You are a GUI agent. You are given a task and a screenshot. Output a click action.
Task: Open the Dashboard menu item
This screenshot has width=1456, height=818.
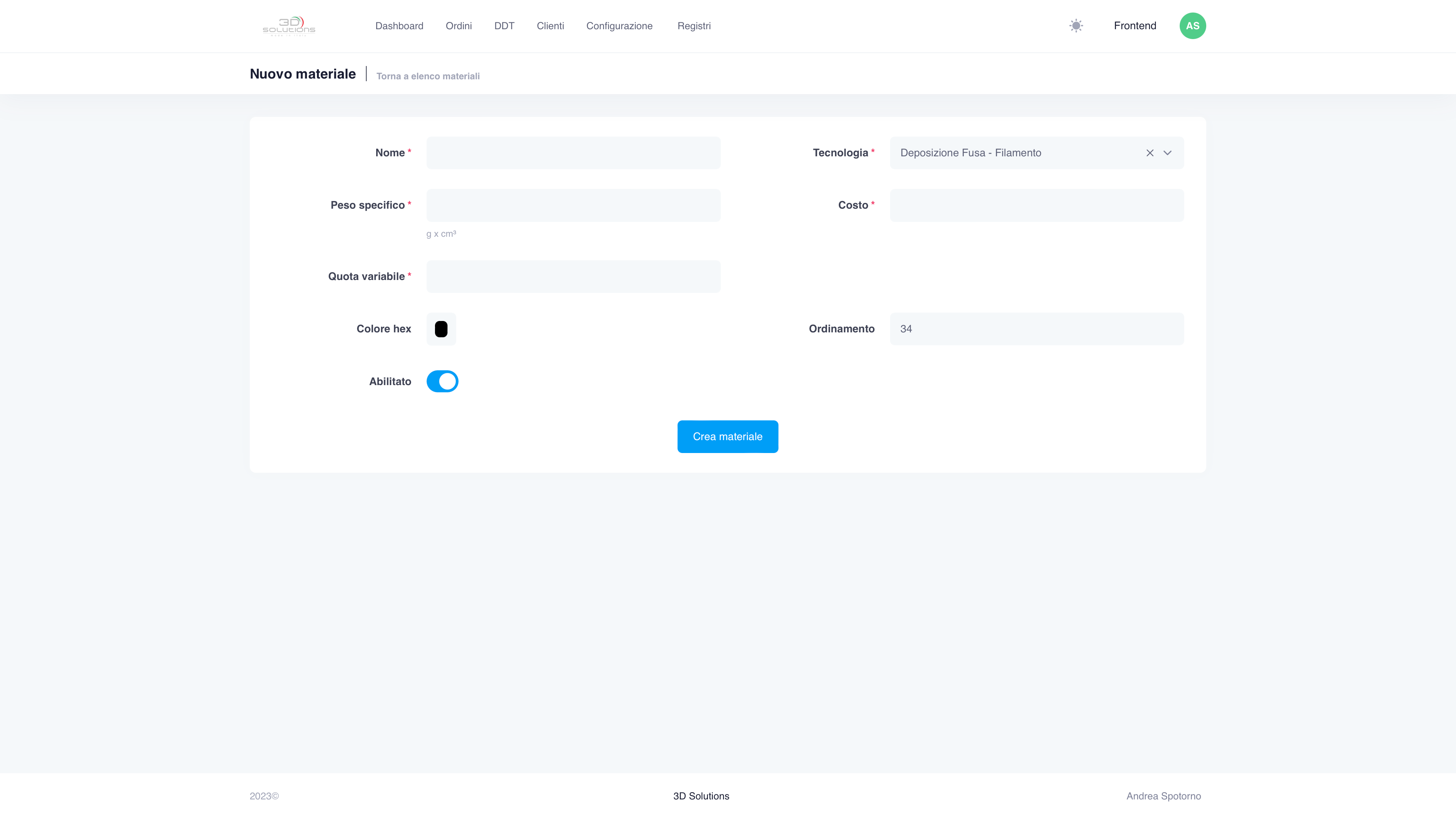pos(399,26)
